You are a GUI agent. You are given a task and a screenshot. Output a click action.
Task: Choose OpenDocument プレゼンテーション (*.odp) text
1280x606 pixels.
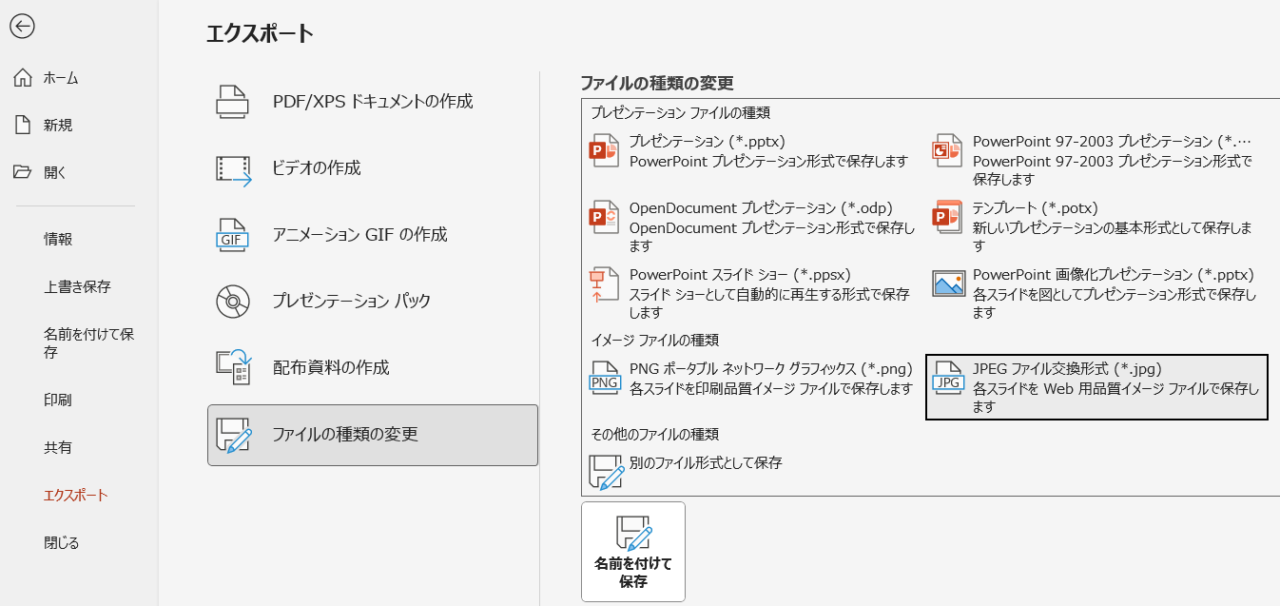pos(761,208)
